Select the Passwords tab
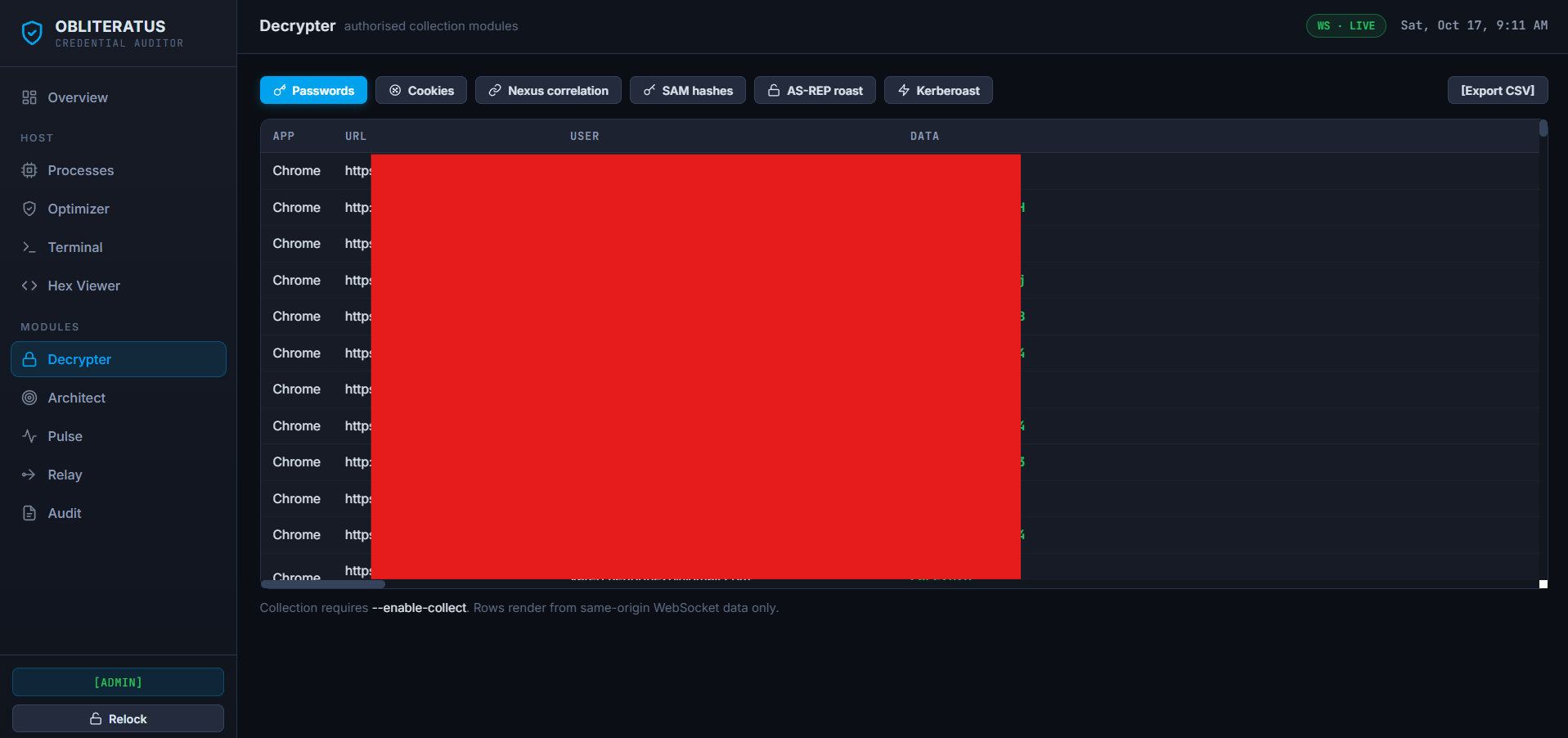This screenshot has height=738, width=1568. (x=313, y=90)
